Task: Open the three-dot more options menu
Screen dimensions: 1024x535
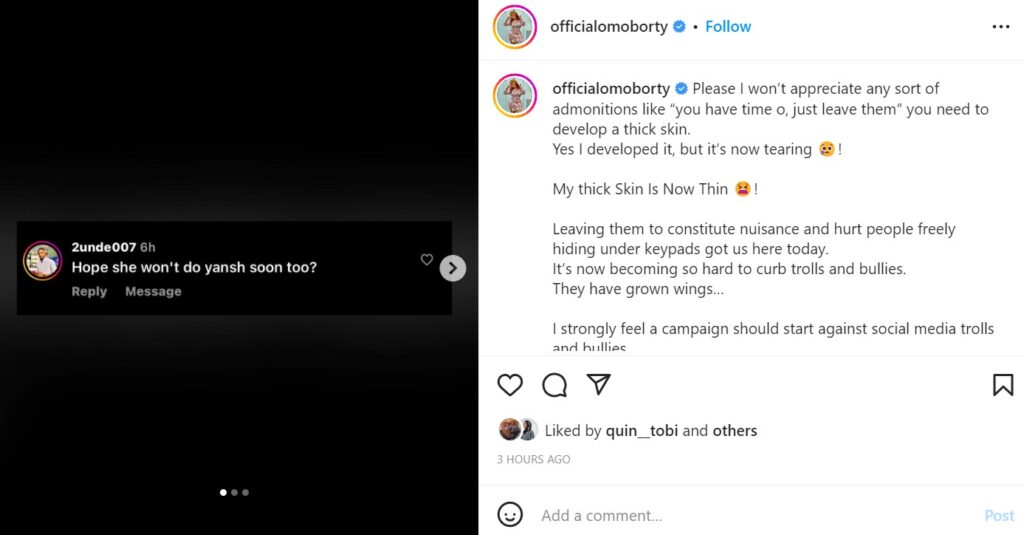Action: click(1001, 27)
